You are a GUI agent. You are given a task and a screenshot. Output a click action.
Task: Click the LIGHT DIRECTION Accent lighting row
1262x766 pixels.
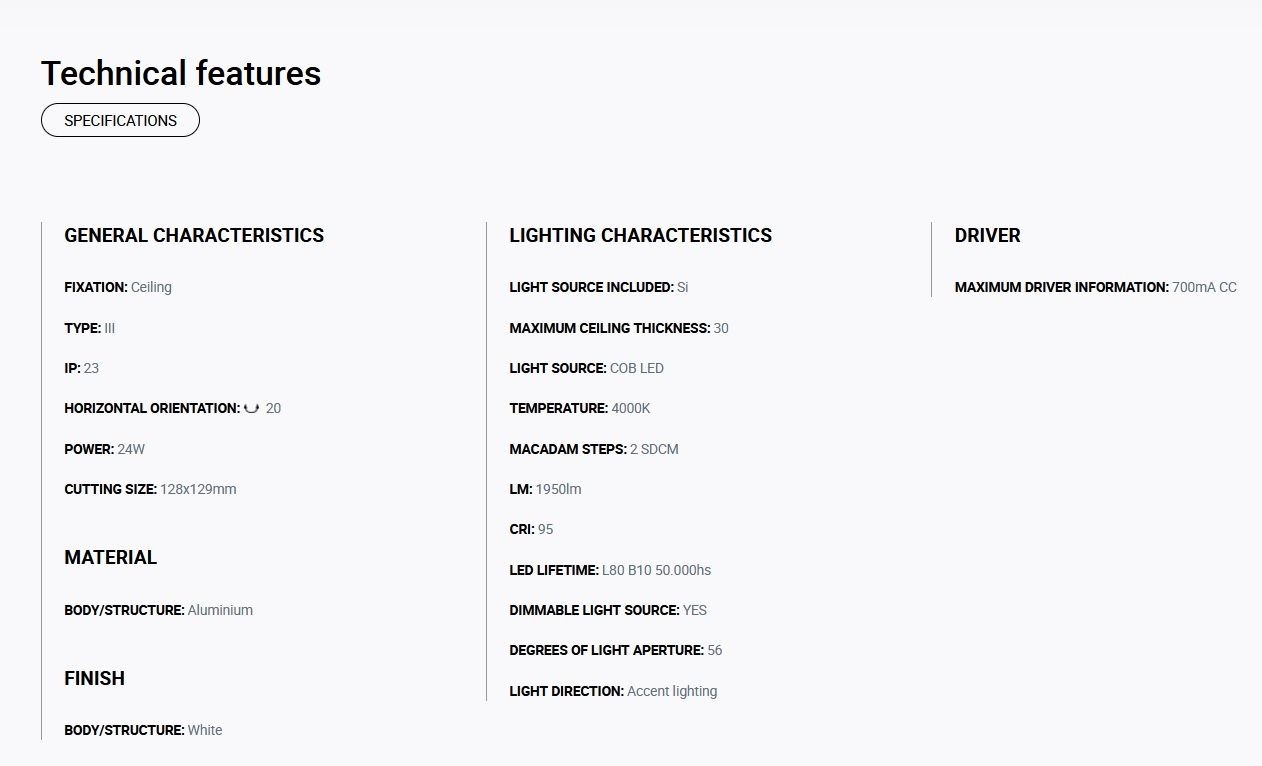tap(613, 691)
